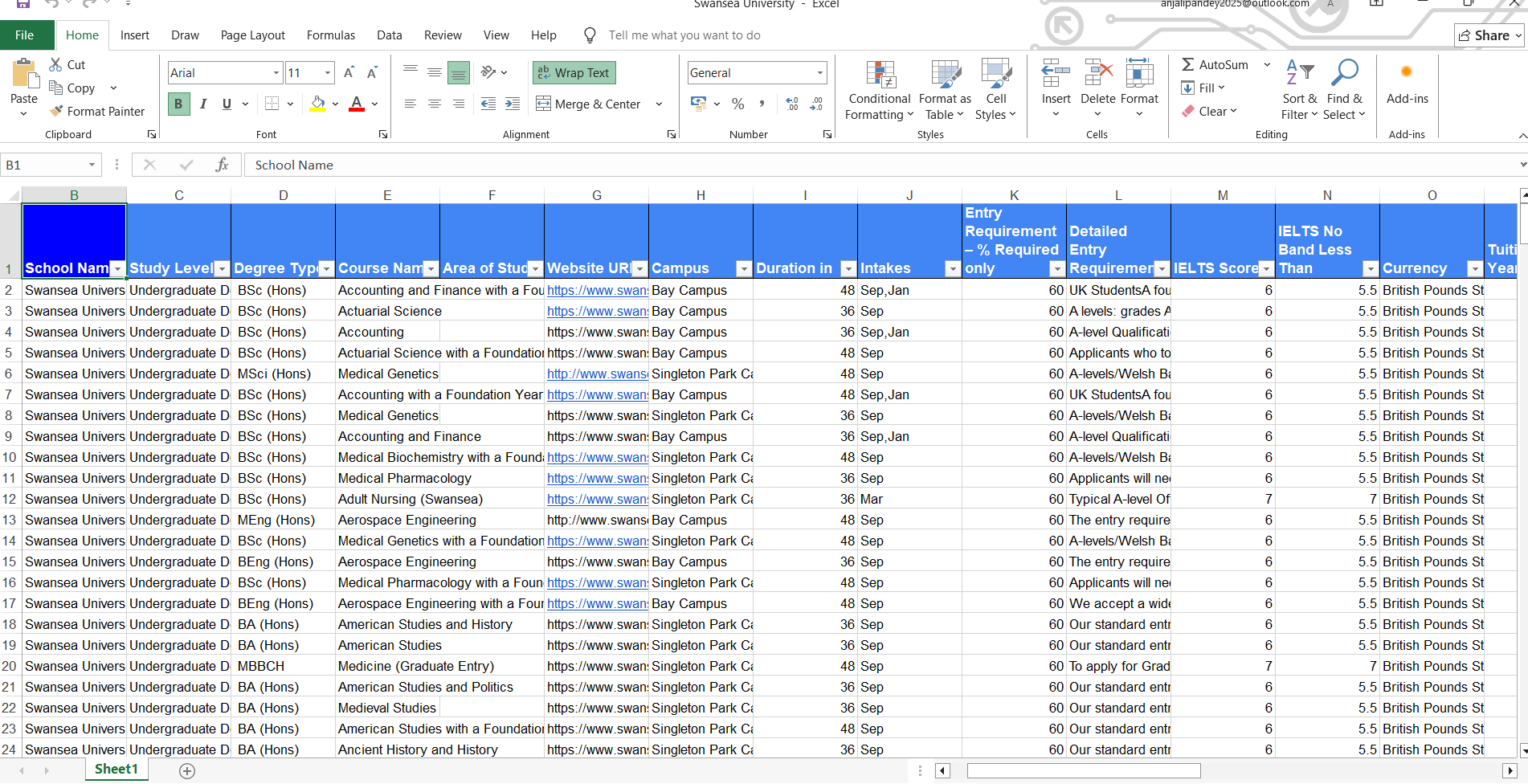Click the Insert Function fx icon
1528x784 pixels.
point(222,165)
